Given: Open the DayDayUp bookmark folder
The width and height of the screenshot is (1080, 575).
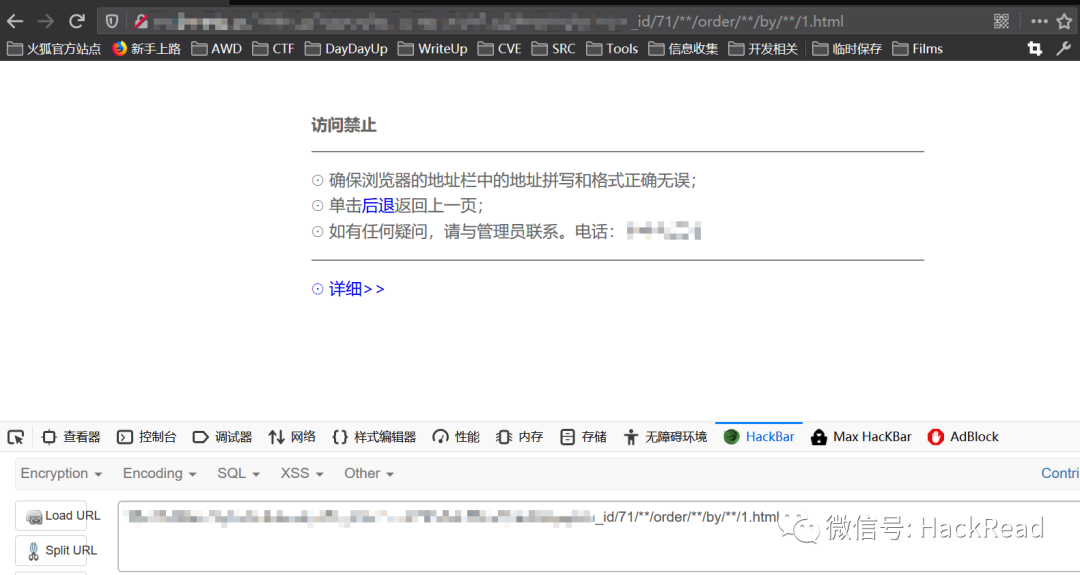Looking at the screenshot, I should (346, 49).
